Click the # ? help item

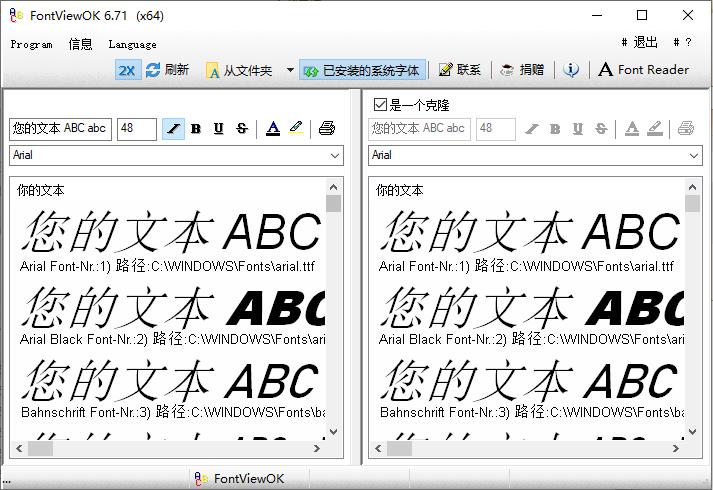[x=683, y=42]
